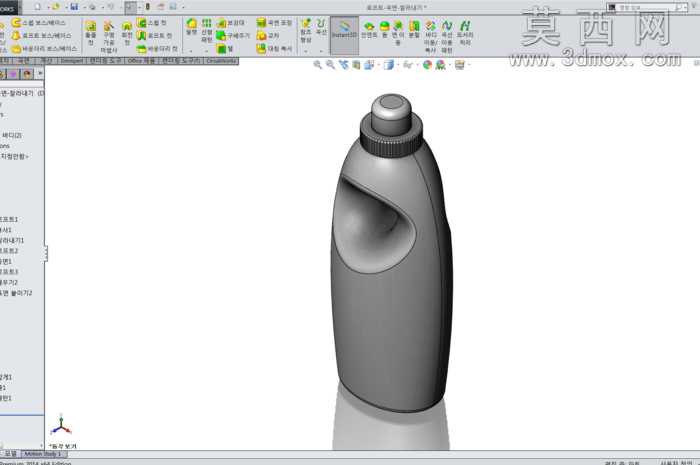The height and width of the screenshot is (465, 700).
Task: Click the Open file icon
Action: coord(56,6)
